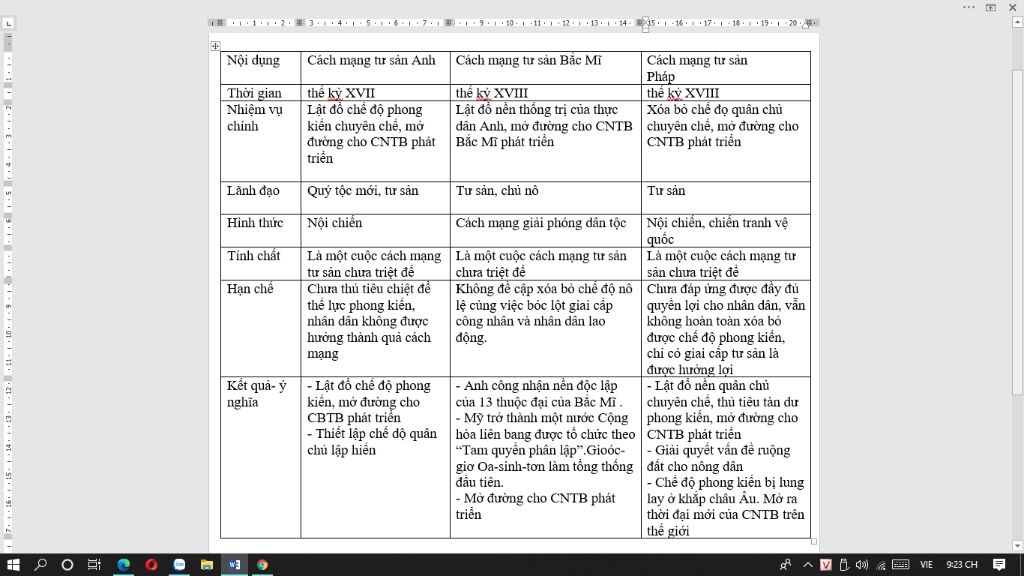This screenshot has width=1024, height=576.
Task: Click the vertical scrollbar down arrow
Action: click(x=1017, y=546)
